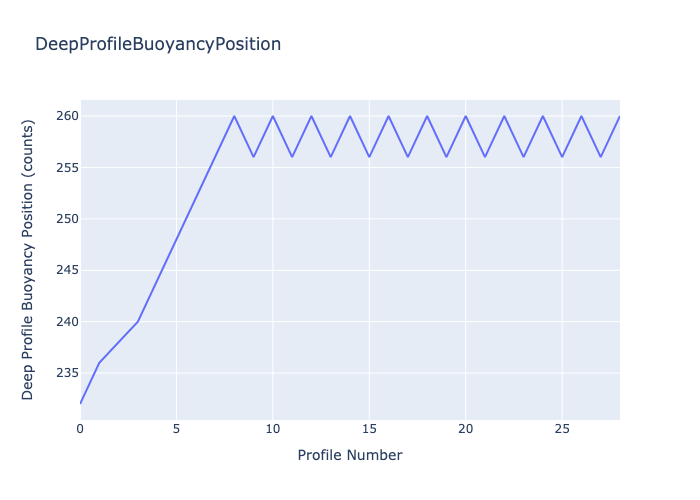
Task: Select the x-axis tick label 20
Action: pyautogui.click(x=465, y=429)
